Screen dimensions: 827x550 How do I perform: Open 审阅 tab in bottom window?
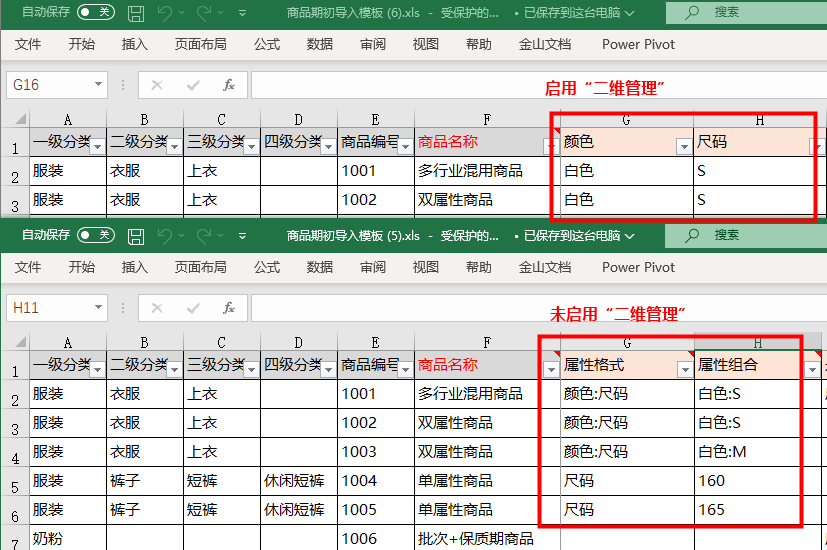373,267
